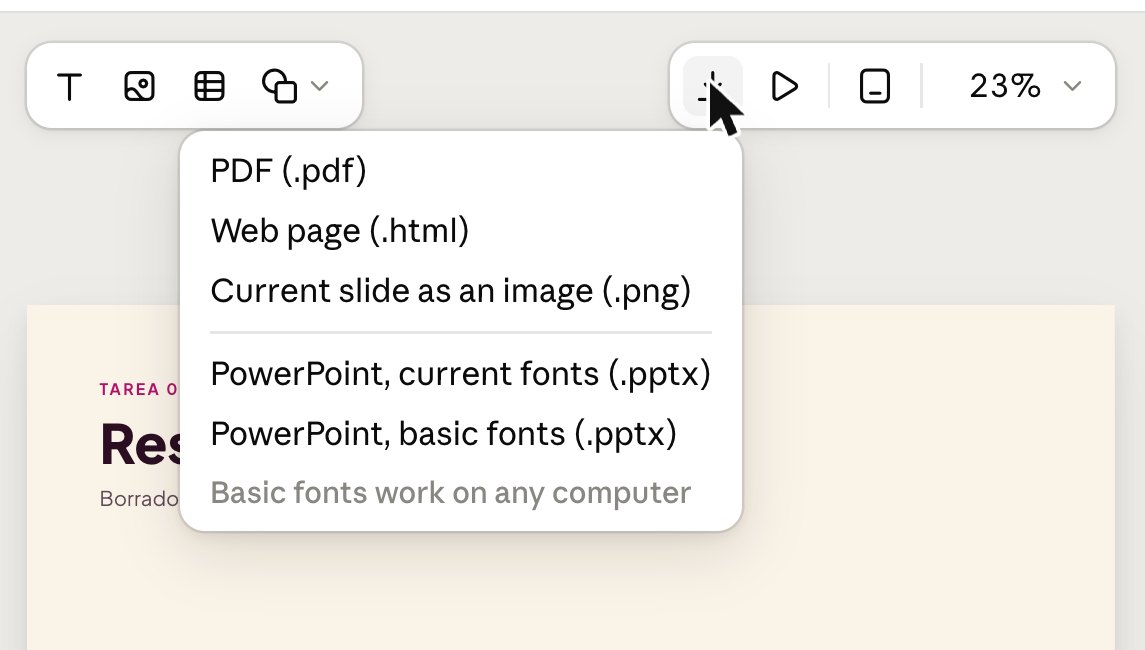Select the 'Borrado' subtitle text on slide
This screenshot has height=650, width=1145.
[x=139, y=499]
